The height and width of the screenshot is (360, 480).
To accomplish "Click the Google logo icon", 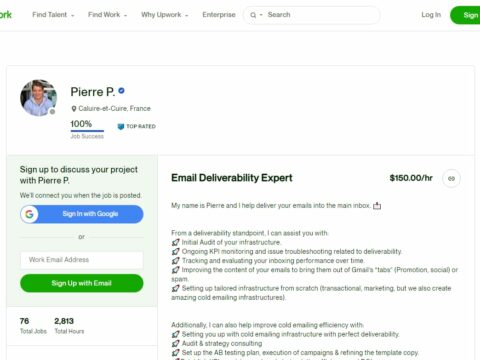I will pos(29,214).
